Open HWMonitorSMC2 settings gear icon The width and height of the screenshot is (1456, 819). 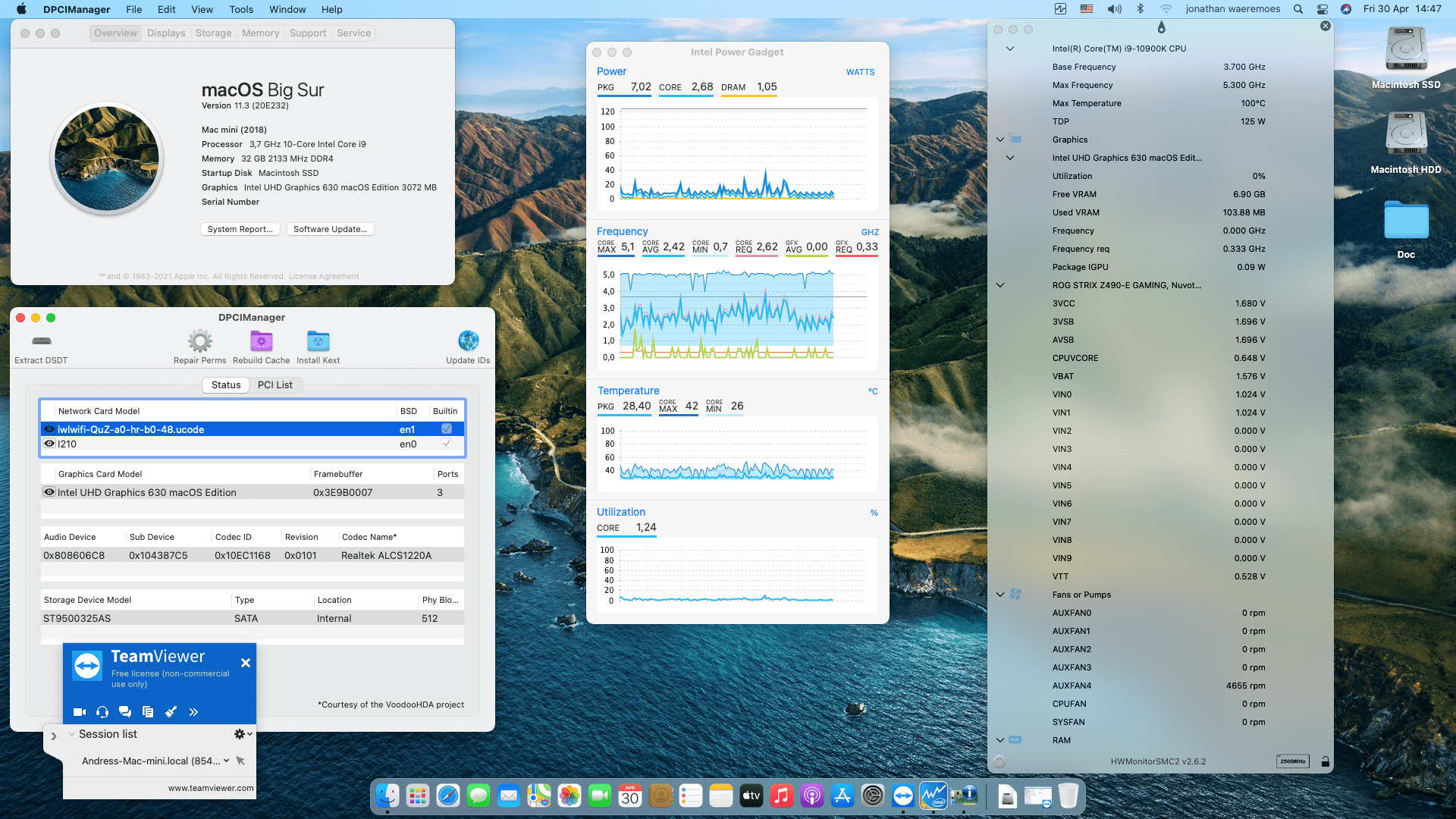click(x=999, y=761)
